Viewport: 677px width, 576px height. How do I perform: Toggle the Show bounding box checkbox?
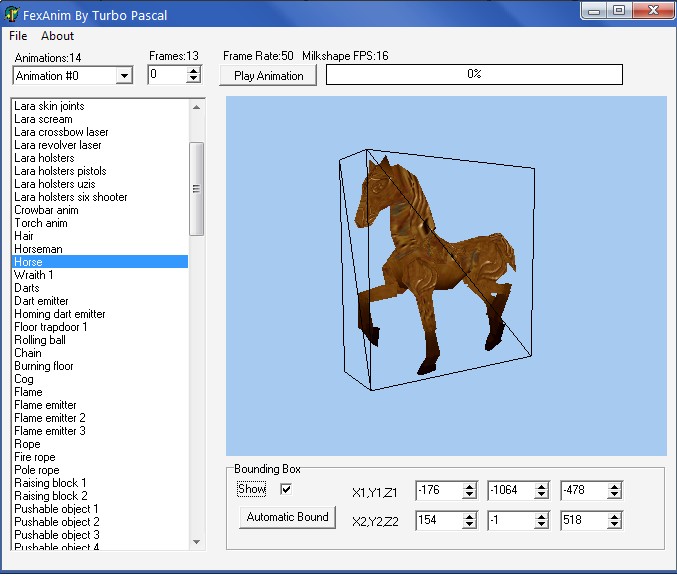click(x=286, y=489)
